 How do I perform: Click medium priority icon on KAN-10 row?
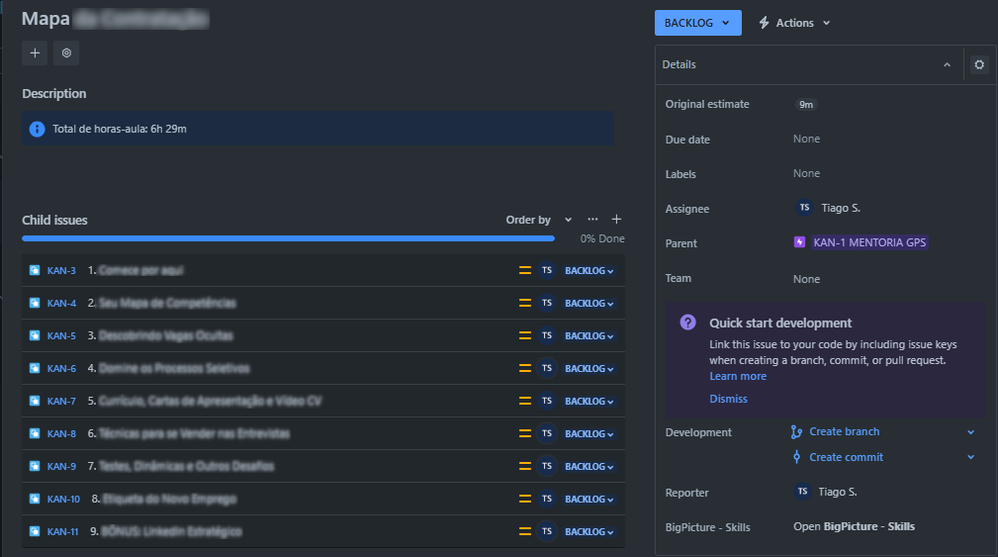point(524,499)
